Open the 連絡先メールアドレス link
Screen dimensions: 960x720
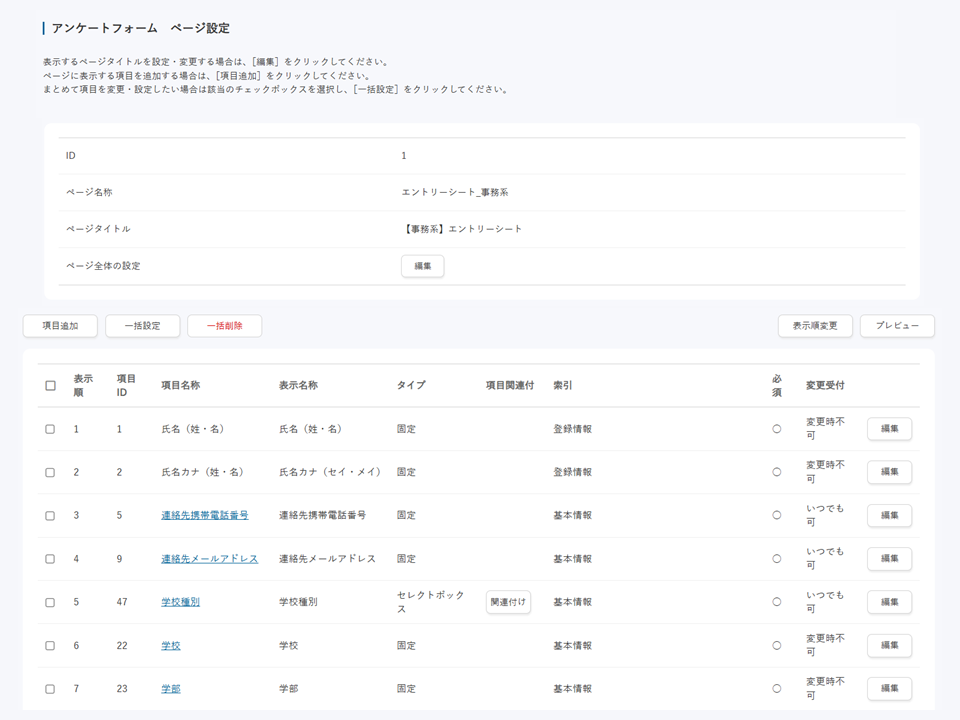[x=209, y=559]
